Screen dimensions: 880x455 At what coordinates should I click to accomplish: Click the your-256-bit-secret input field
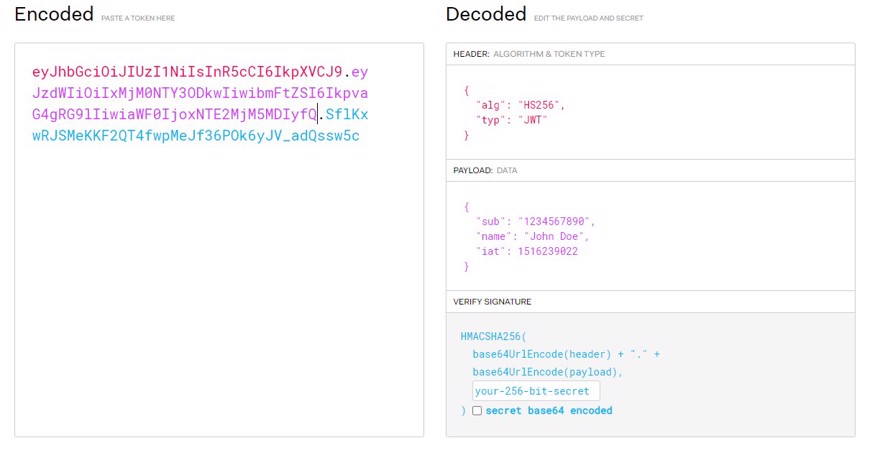(536, 391)
